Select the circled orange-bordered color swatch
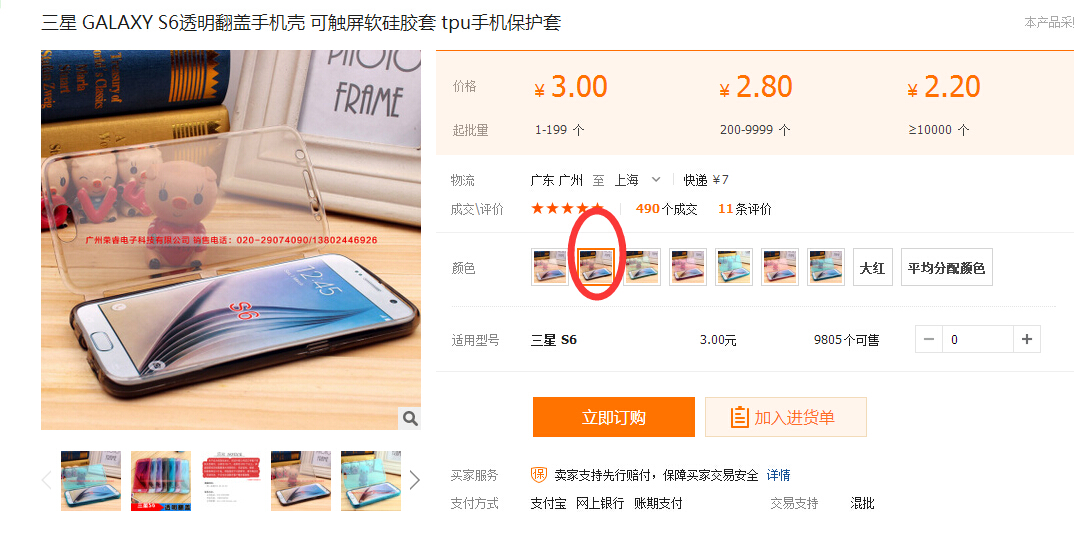This screenshot has height=538, width=1074. point(596,267)
